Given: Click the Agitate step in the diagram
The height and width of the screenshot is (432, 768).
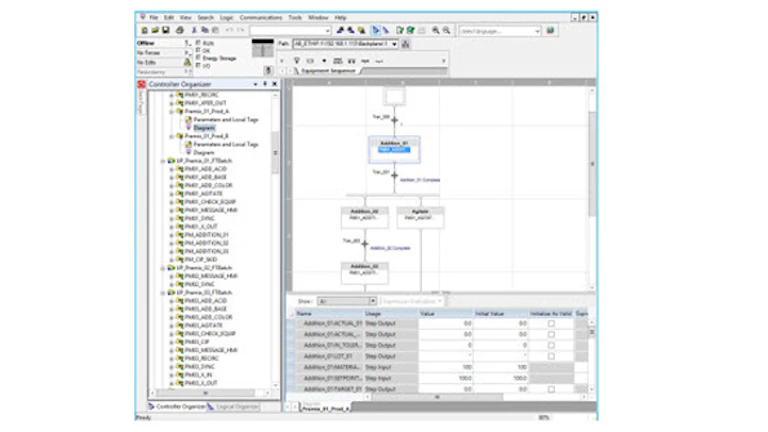Looking at the screenshot, I should (420, 217).
